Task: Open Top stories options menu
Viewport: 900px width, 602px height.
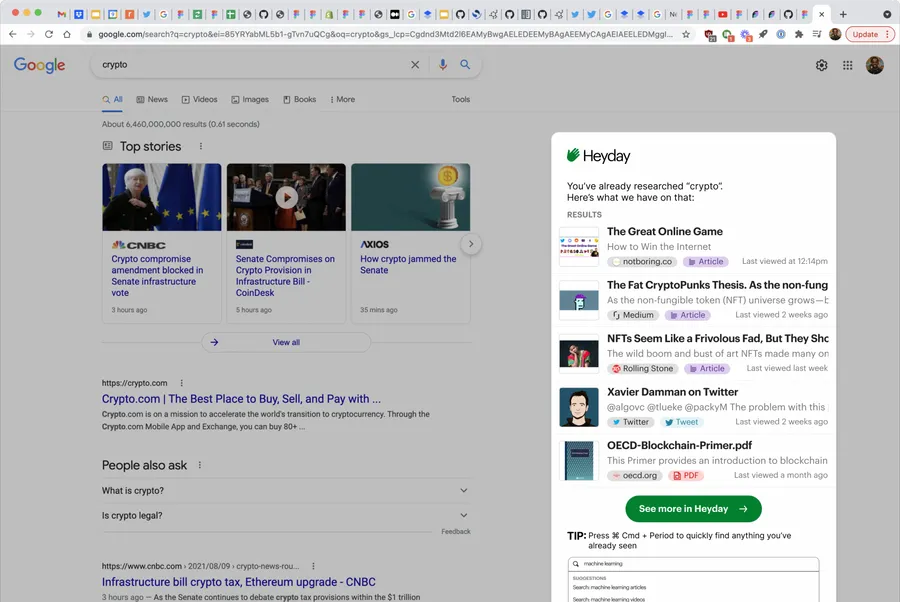Action: click(200, 146)
